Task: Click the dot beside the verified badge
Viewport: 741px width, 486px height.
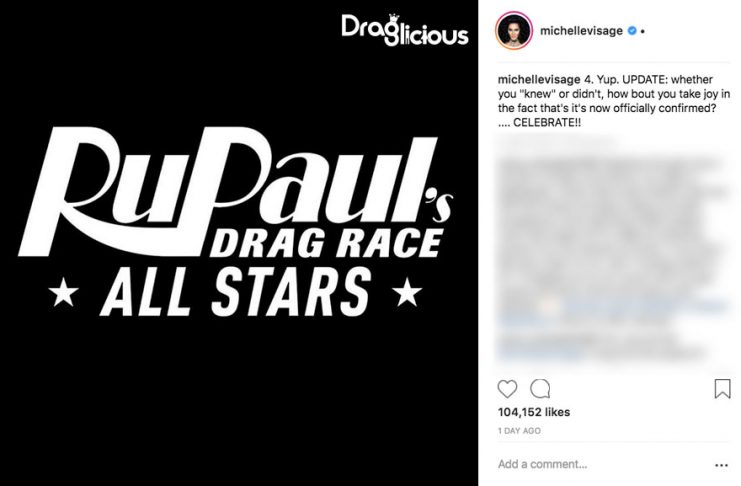Action: click(643, 31)
